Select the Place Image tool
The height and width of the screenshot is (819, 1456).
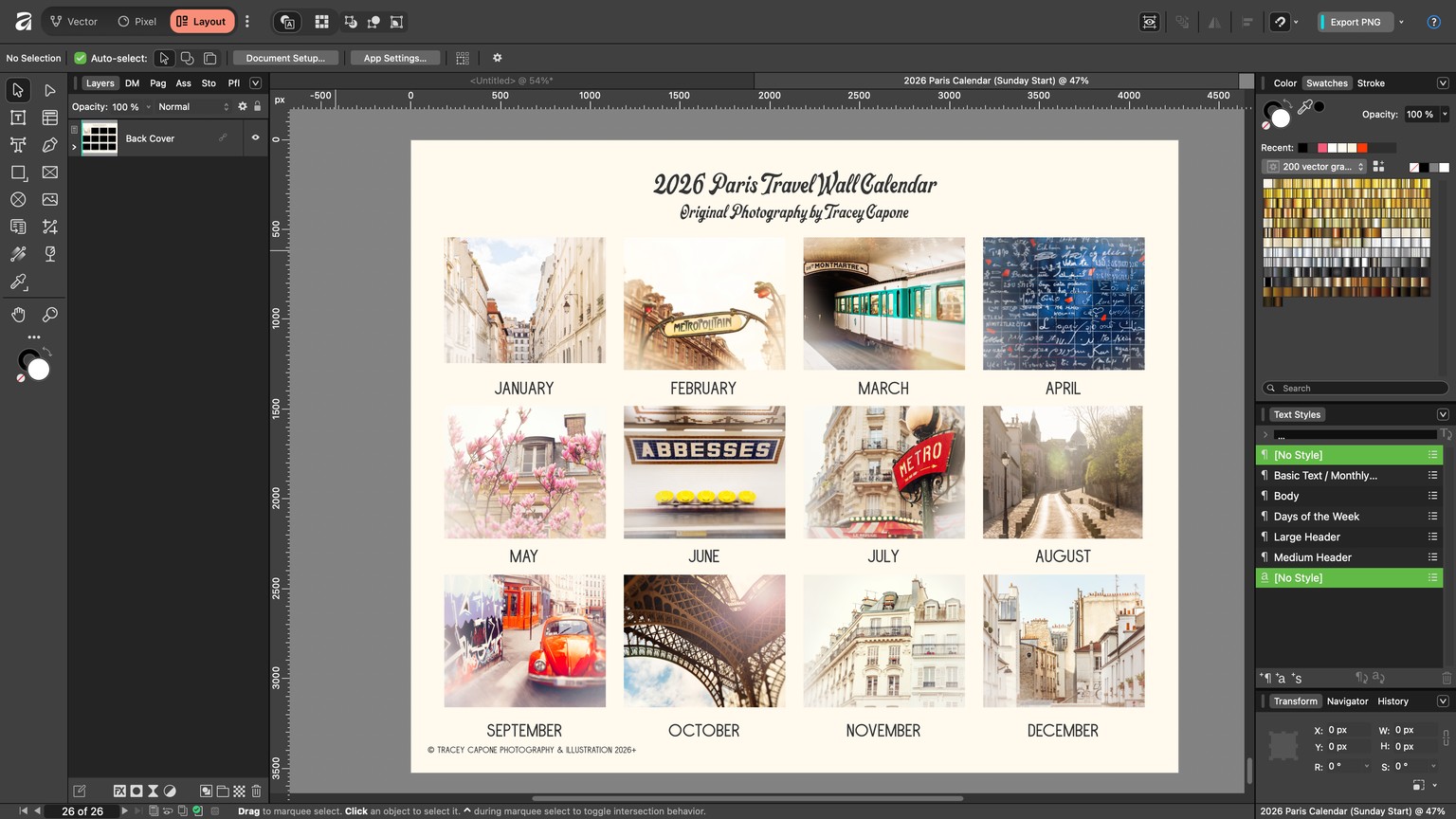[50, 199]
